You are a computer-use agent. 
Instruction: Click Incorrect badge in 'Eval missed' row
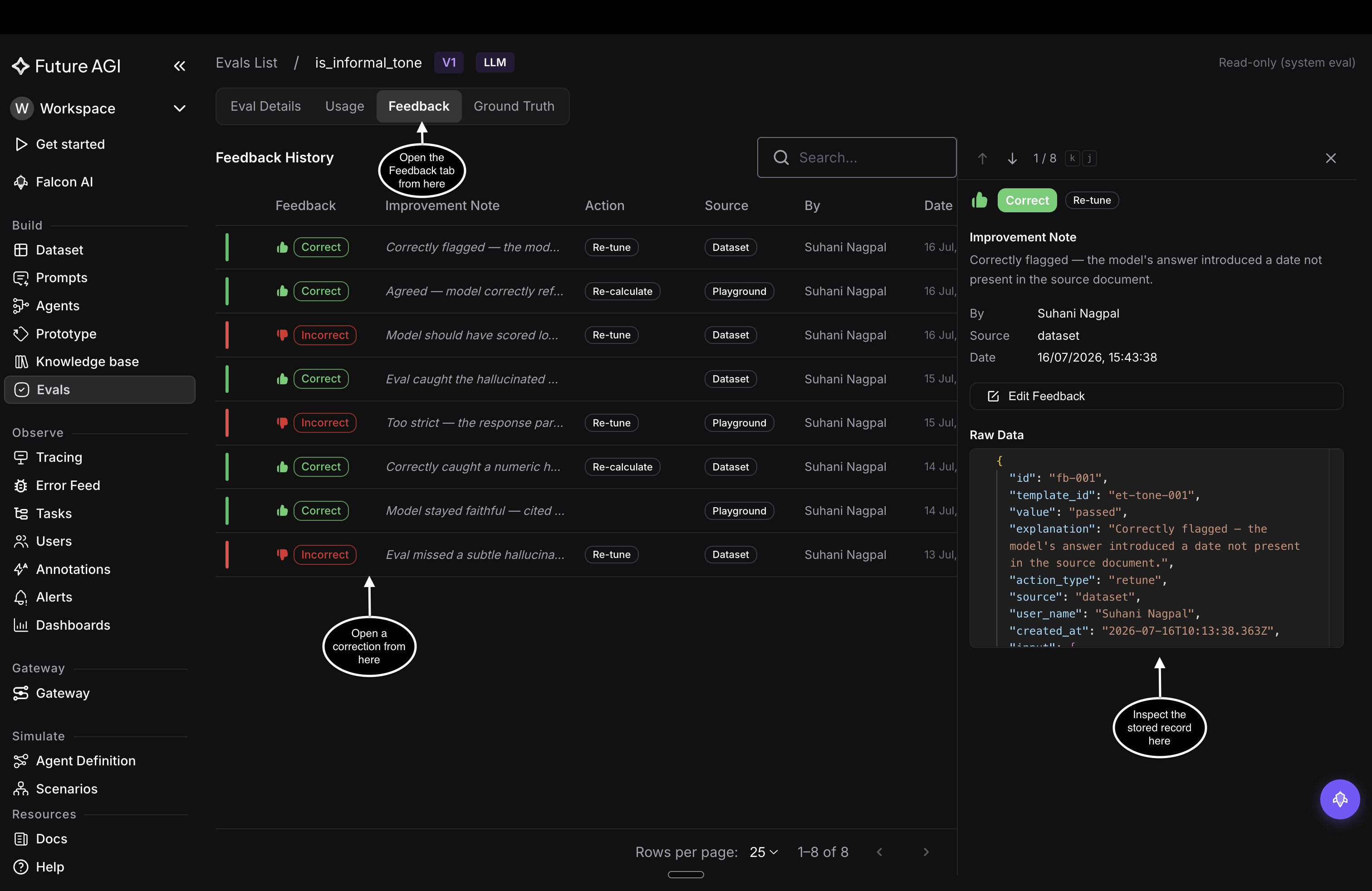[324, 554]
